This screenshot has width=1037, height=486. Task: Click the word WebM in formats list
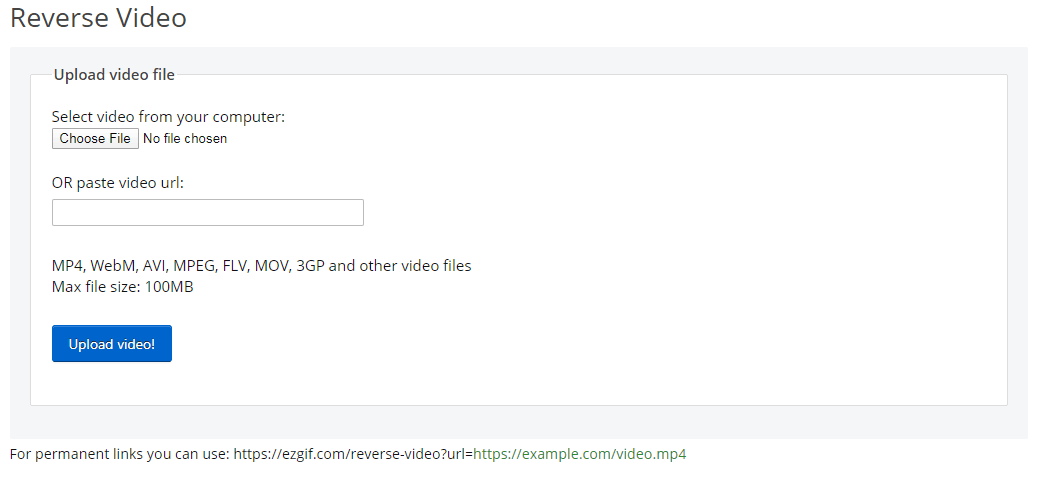tap(115, 266)
